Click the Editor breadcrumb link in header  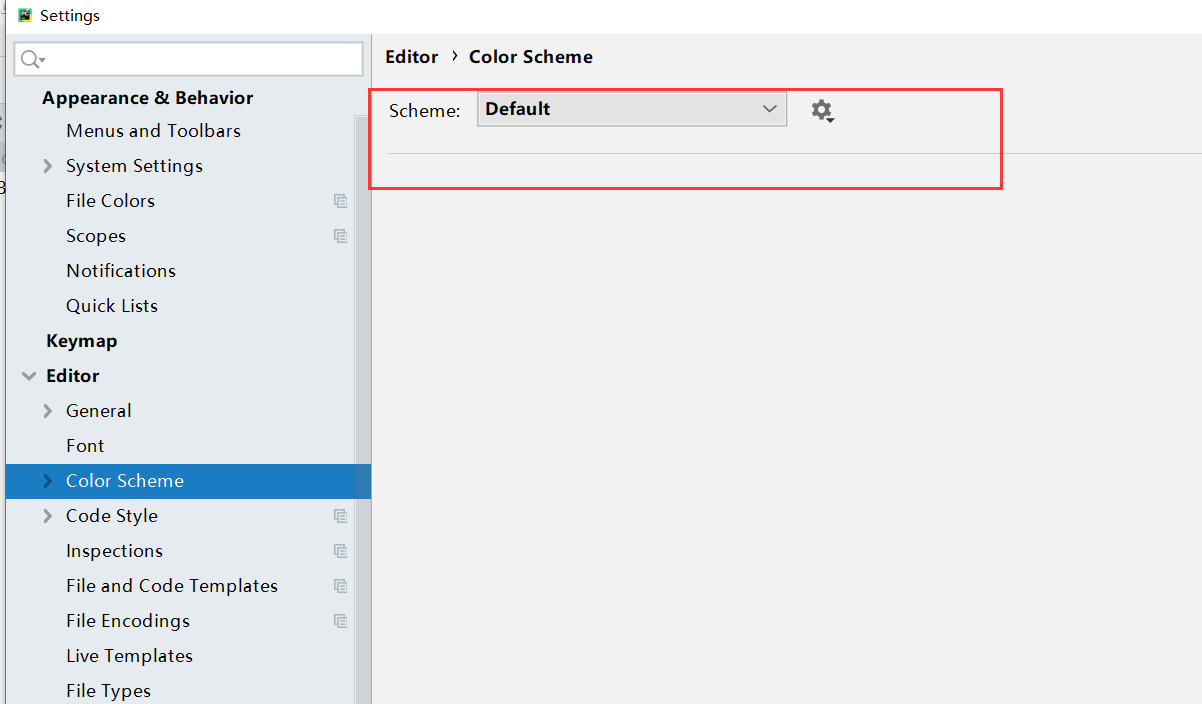411,57
